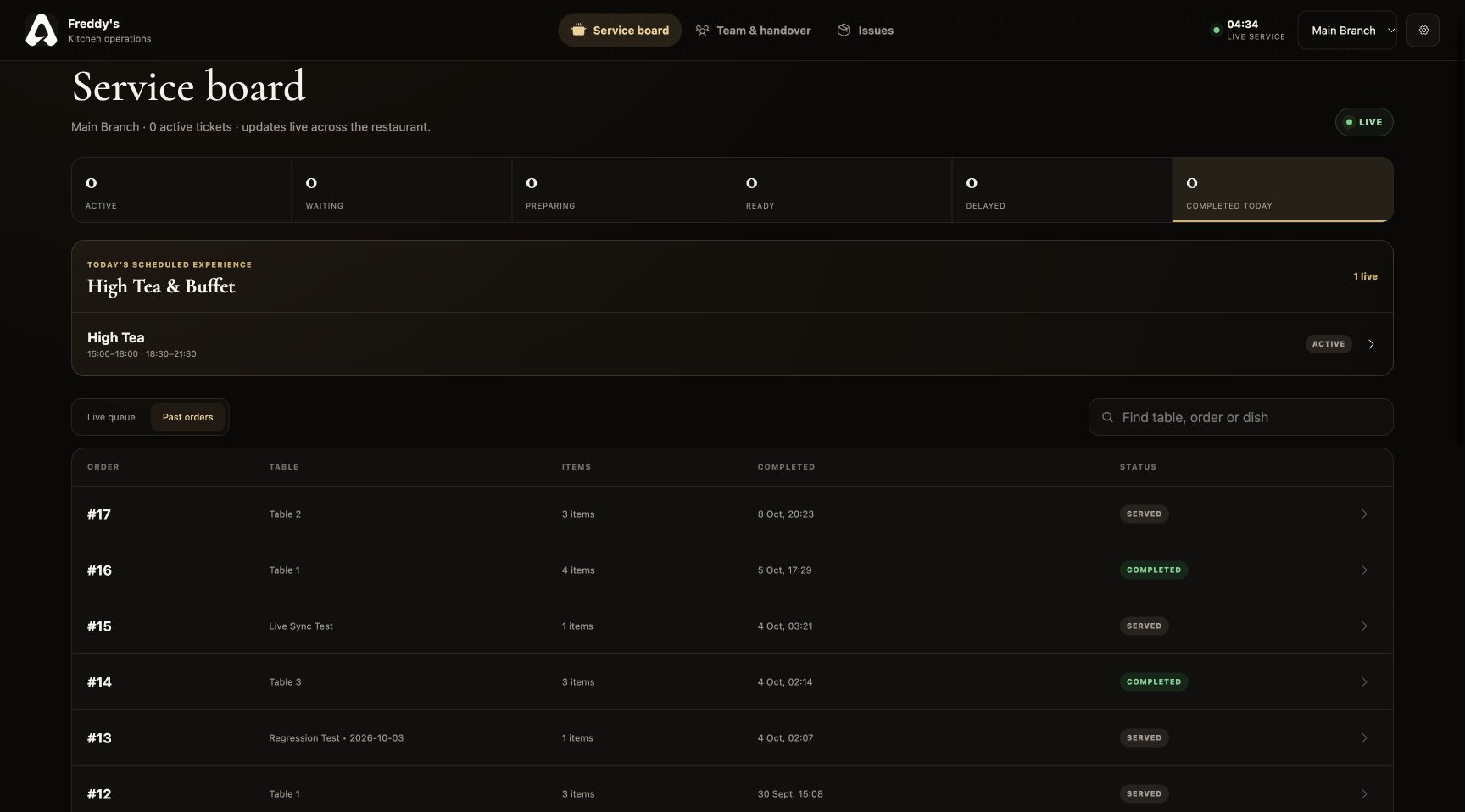Select the Active stat card
The image size is (1465, 812).
(x=181, y=190)
